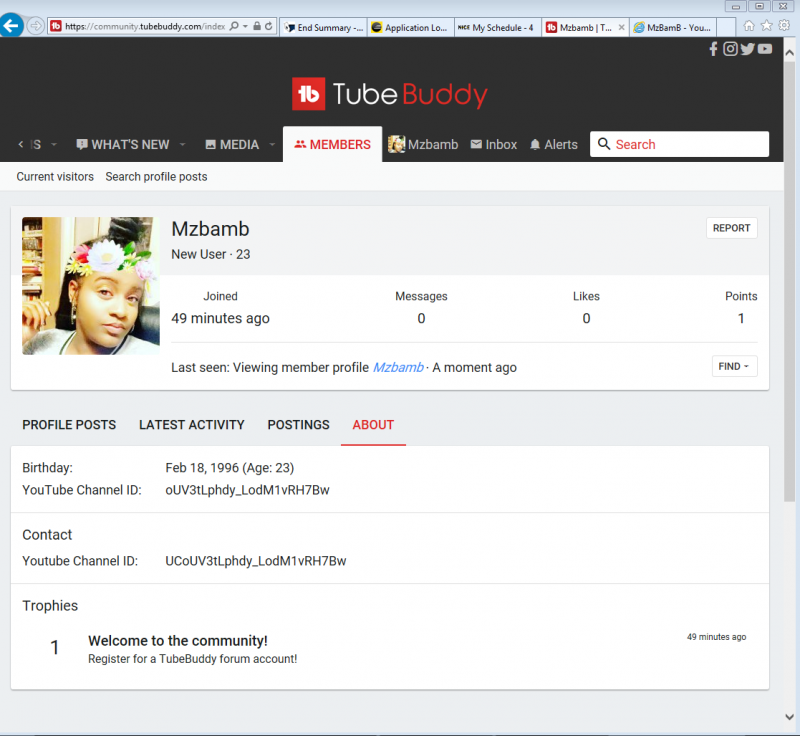Open the Find dropdown button

734,367
